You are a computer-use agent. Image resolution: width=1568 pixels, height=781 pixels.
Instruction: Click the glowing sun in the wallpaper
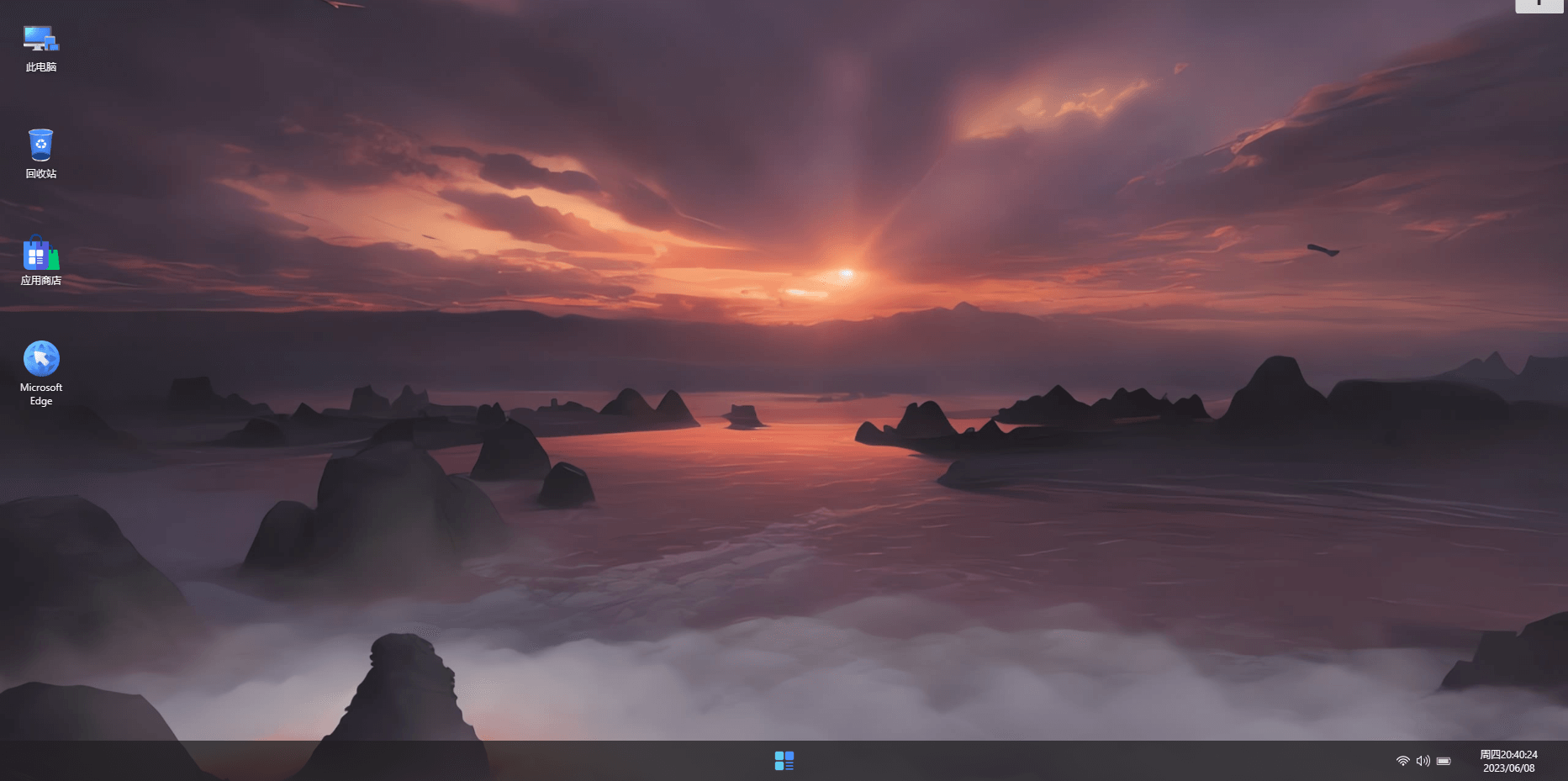point(846,273)
